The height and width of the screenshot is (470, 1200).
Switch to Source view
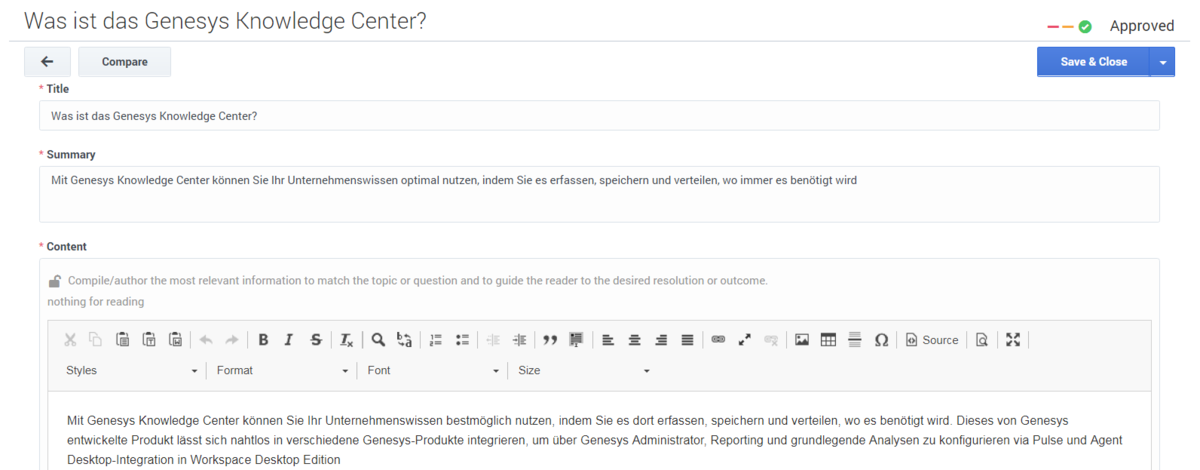tap(932, 340)
